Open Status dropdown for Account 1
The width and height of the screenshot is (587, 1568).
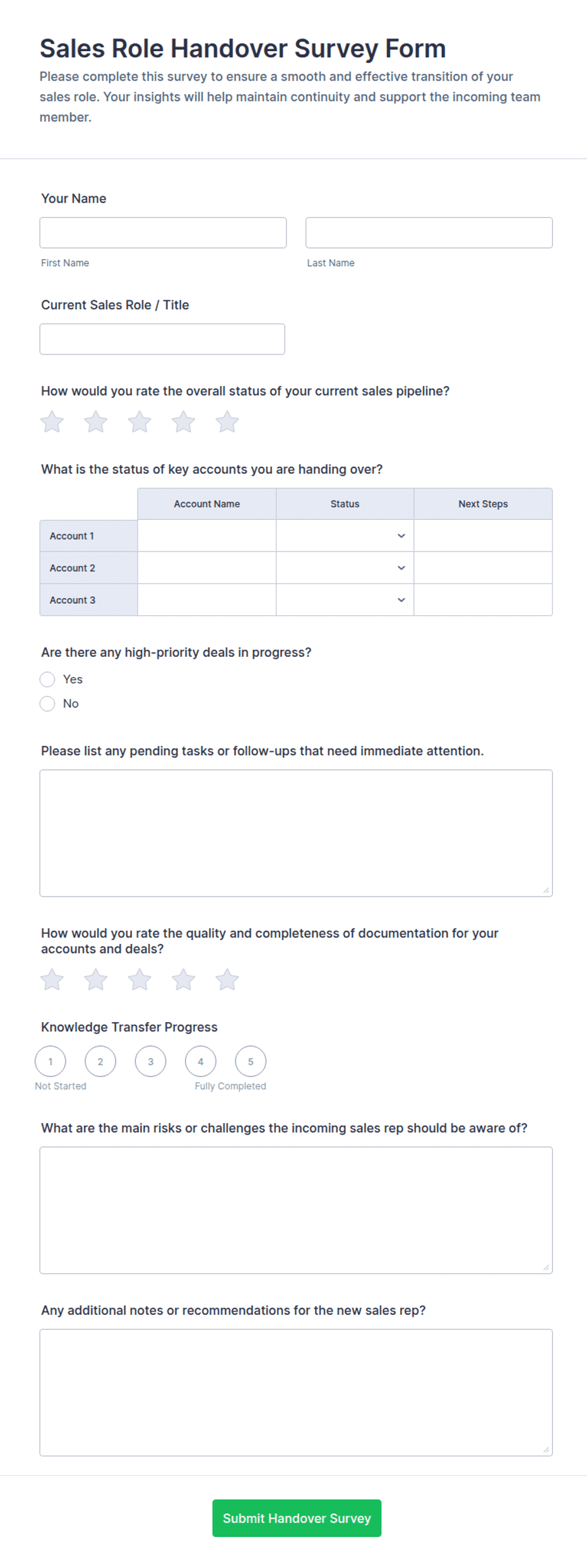pyautogui.click(x=345, y=536)
